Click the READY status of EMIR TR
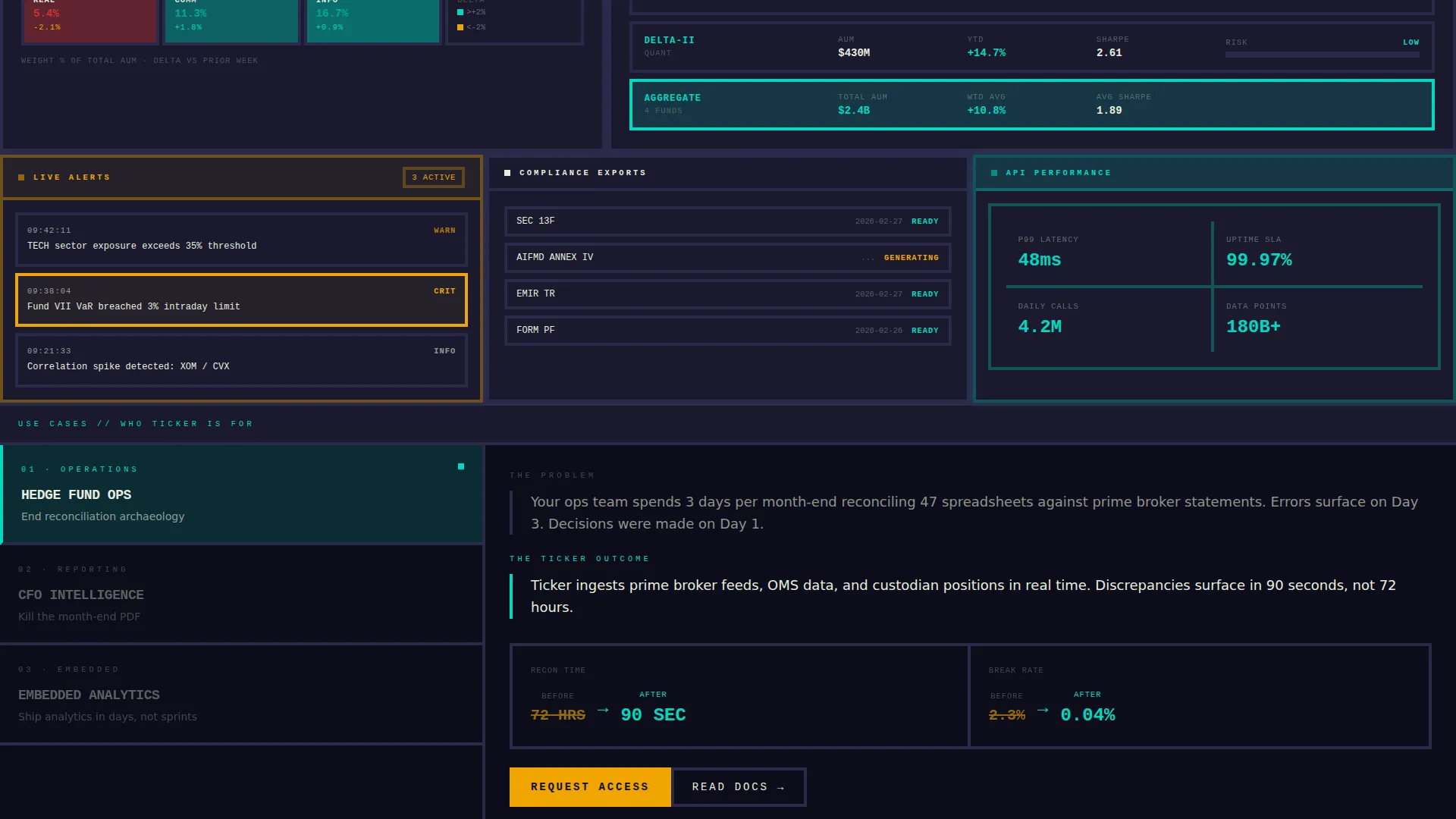This screenshot has height=819, width=1456. pos(924,294)
